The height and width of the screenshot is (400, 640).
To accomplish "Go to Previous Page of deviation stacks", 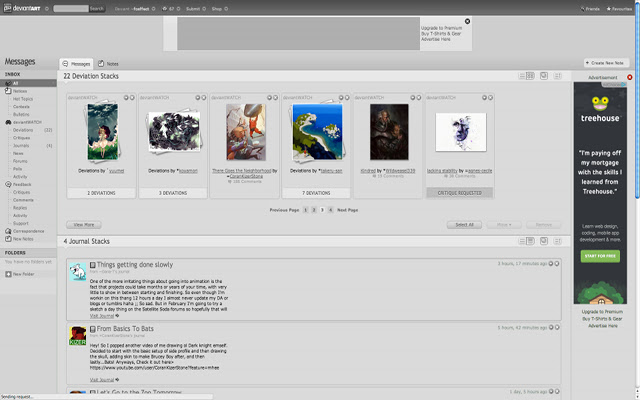I will (284, 210).
